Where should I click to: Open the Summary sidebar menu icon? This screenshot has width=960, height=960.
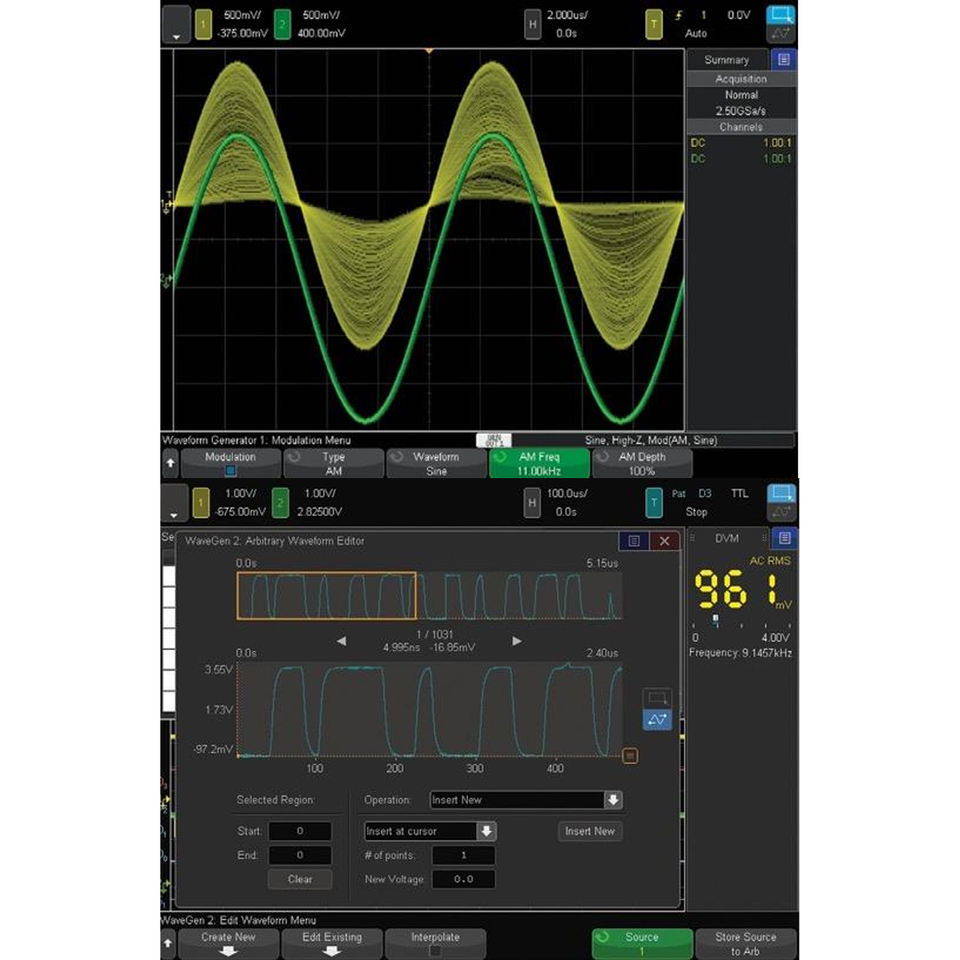[x=783, y=59]
